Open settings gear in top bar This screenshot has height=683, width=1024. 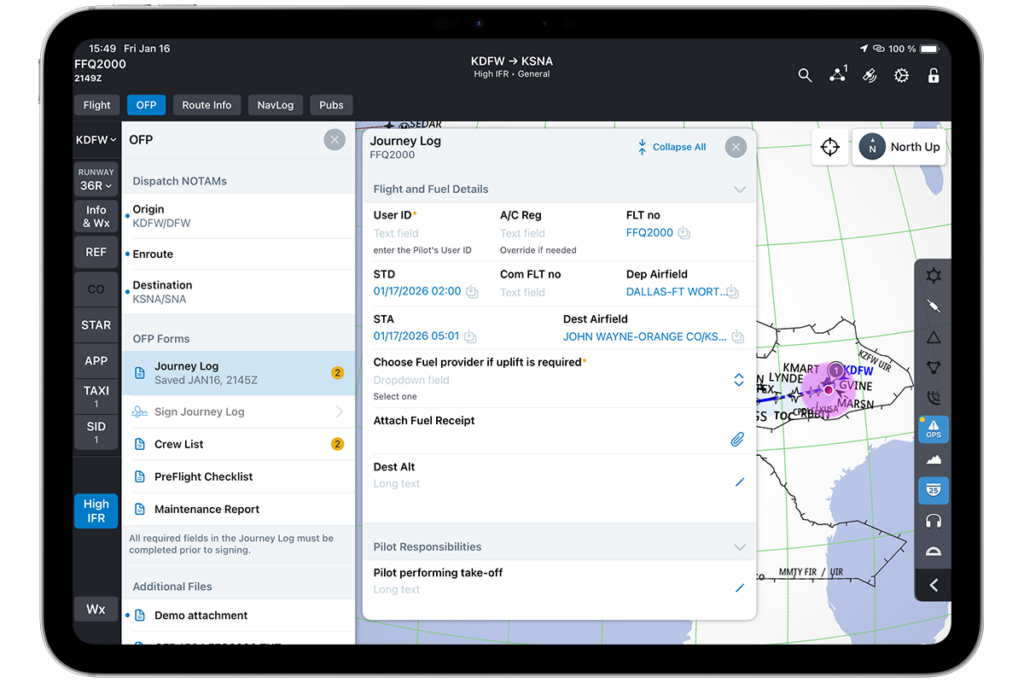(x=901, y=76)
